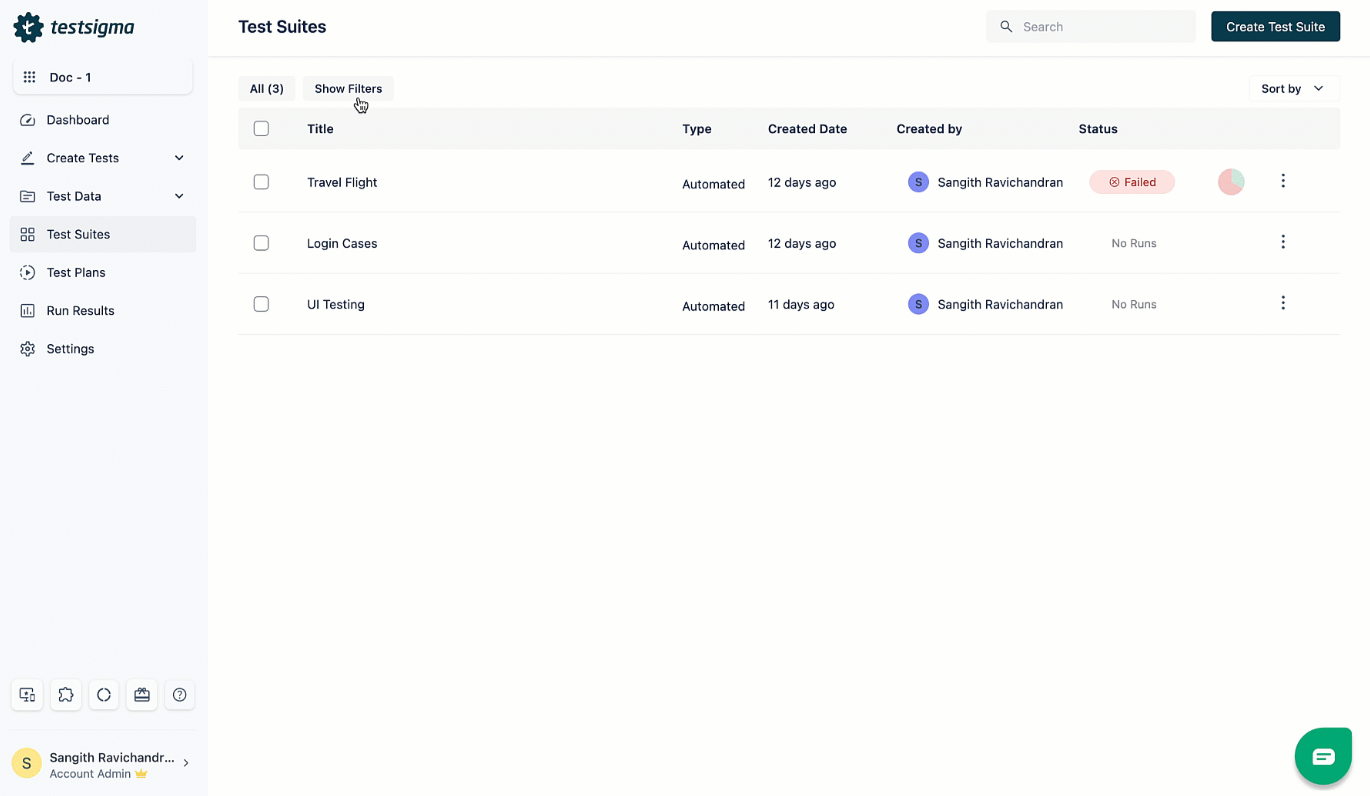
Task: Click "No Runs" in UI Testing row
Action: [1134, 304]
